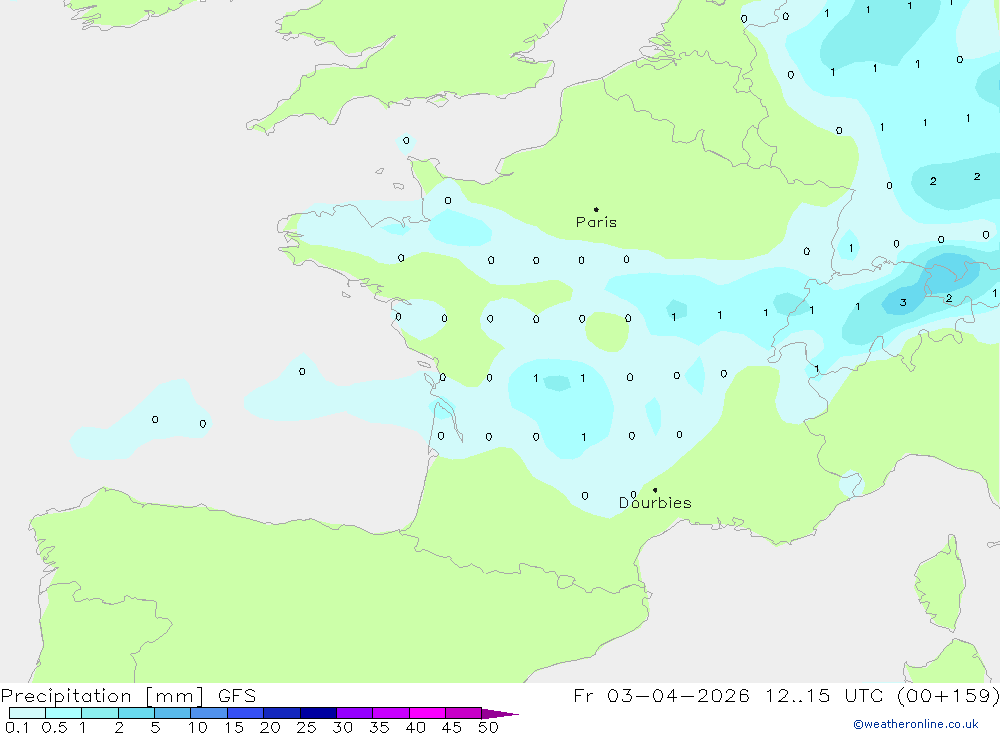Click the legend scale label 0.1
The height and width of the screenshot is (733, 1000).
pos(17,727)
